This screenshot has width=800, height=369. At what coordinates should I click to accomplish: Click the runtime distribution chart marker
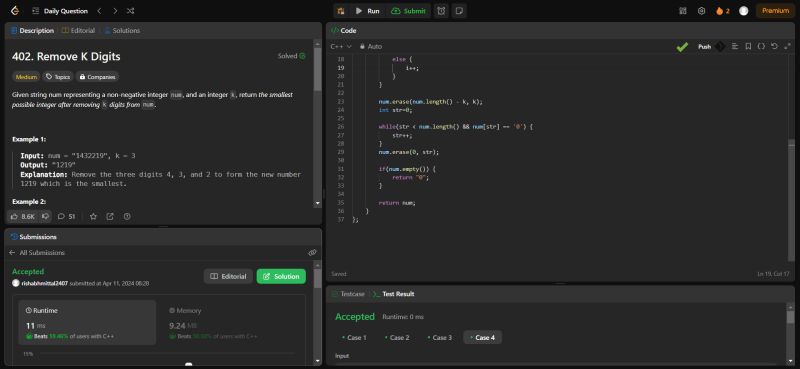(188, 365)
